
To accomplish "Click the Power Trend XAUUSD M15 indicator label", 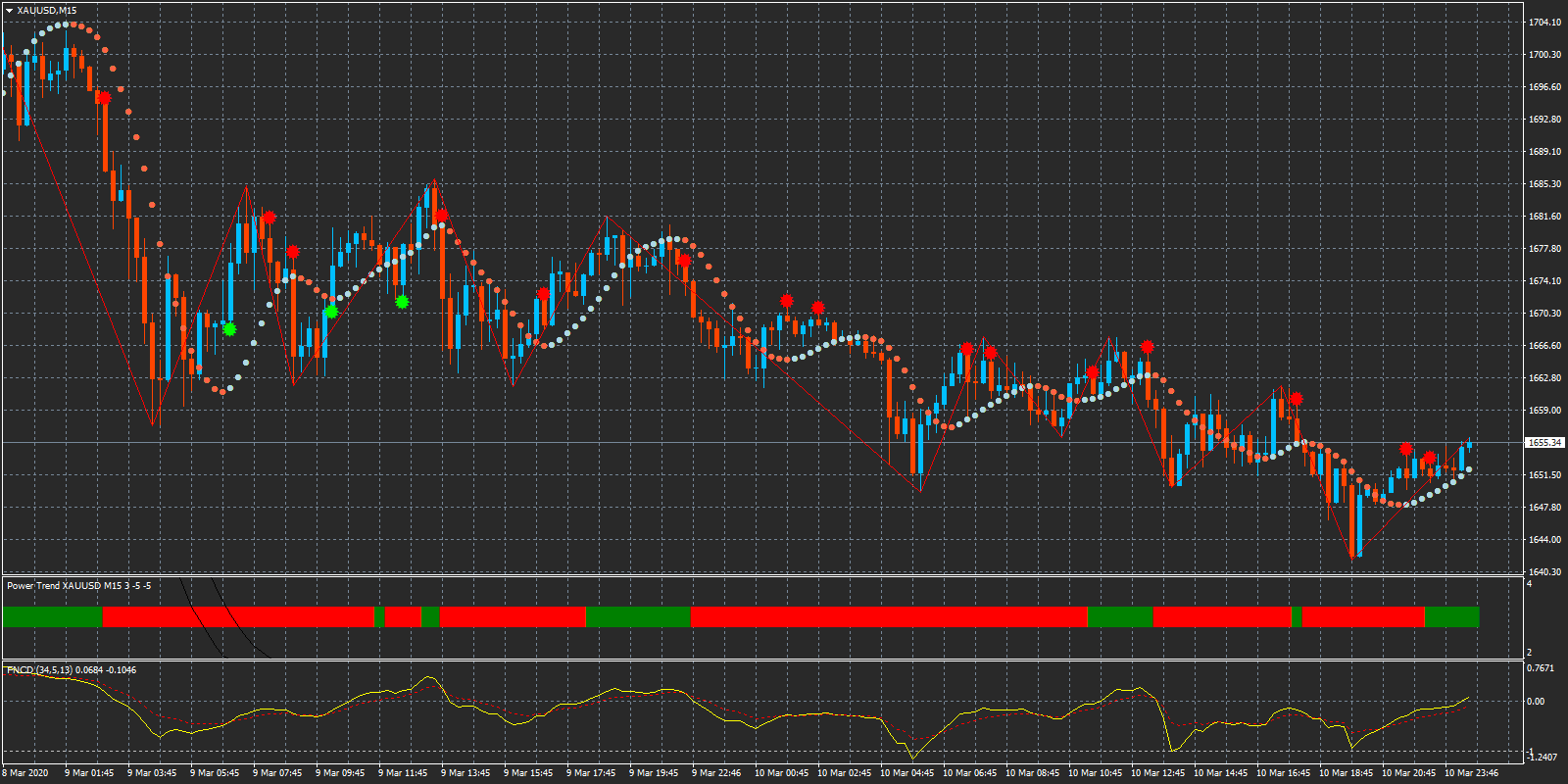I will pyautogui.click(x=78, y=586).
